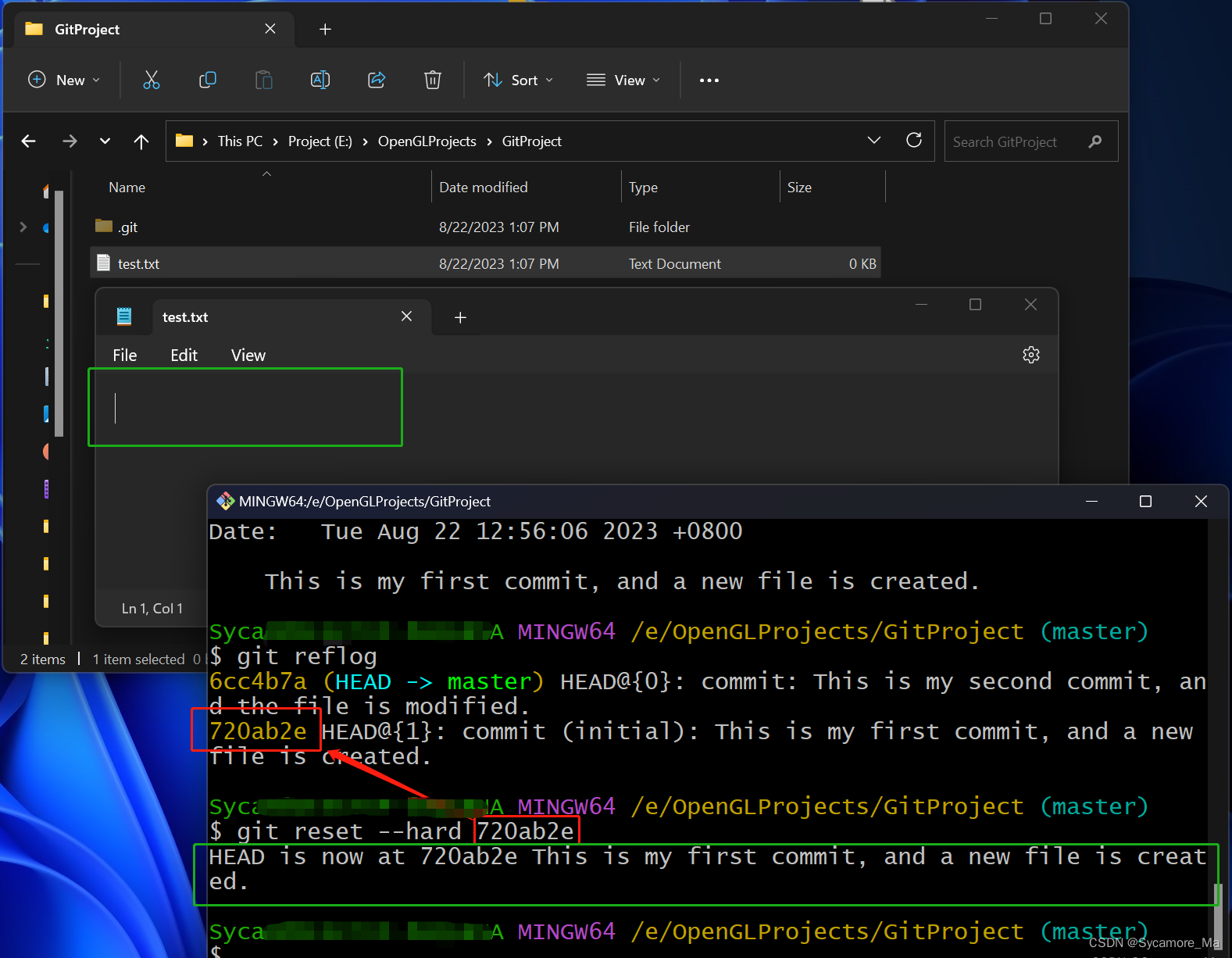Click the folder icon in address bar
The width and height of the screenshot is (1232, 958).
184,141
